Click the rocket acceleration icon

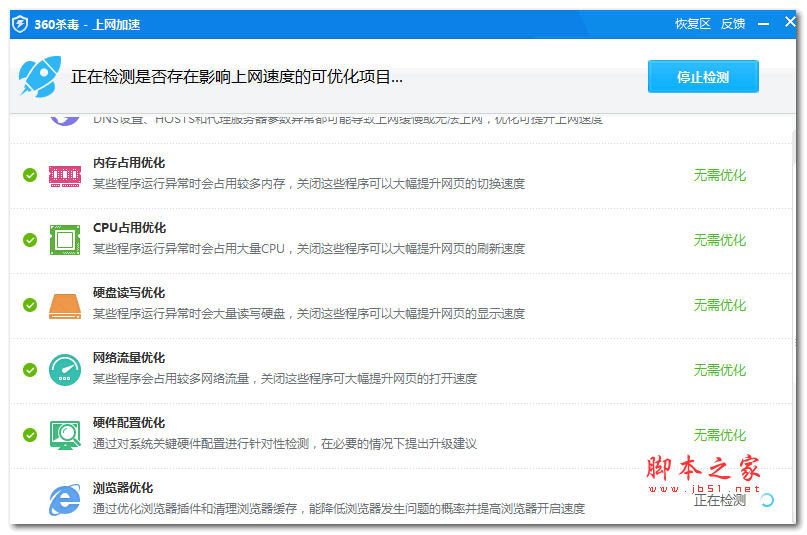point(42,77)
